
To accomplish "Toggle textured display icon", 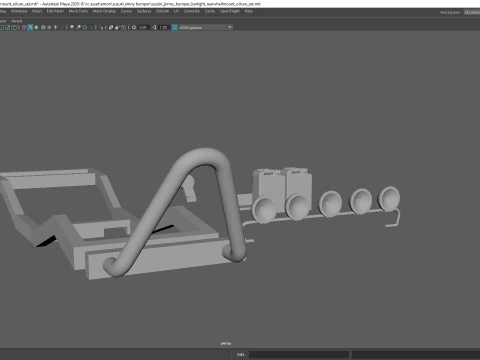I will point(49,27).
